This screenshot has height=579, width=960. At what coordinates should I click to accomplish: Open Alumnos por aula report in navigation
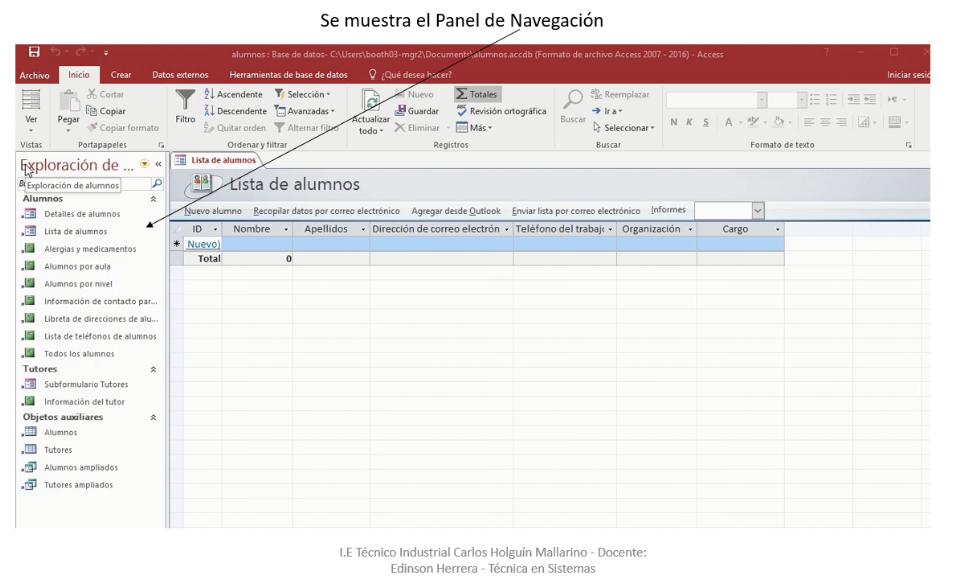(x=77, y=267)
